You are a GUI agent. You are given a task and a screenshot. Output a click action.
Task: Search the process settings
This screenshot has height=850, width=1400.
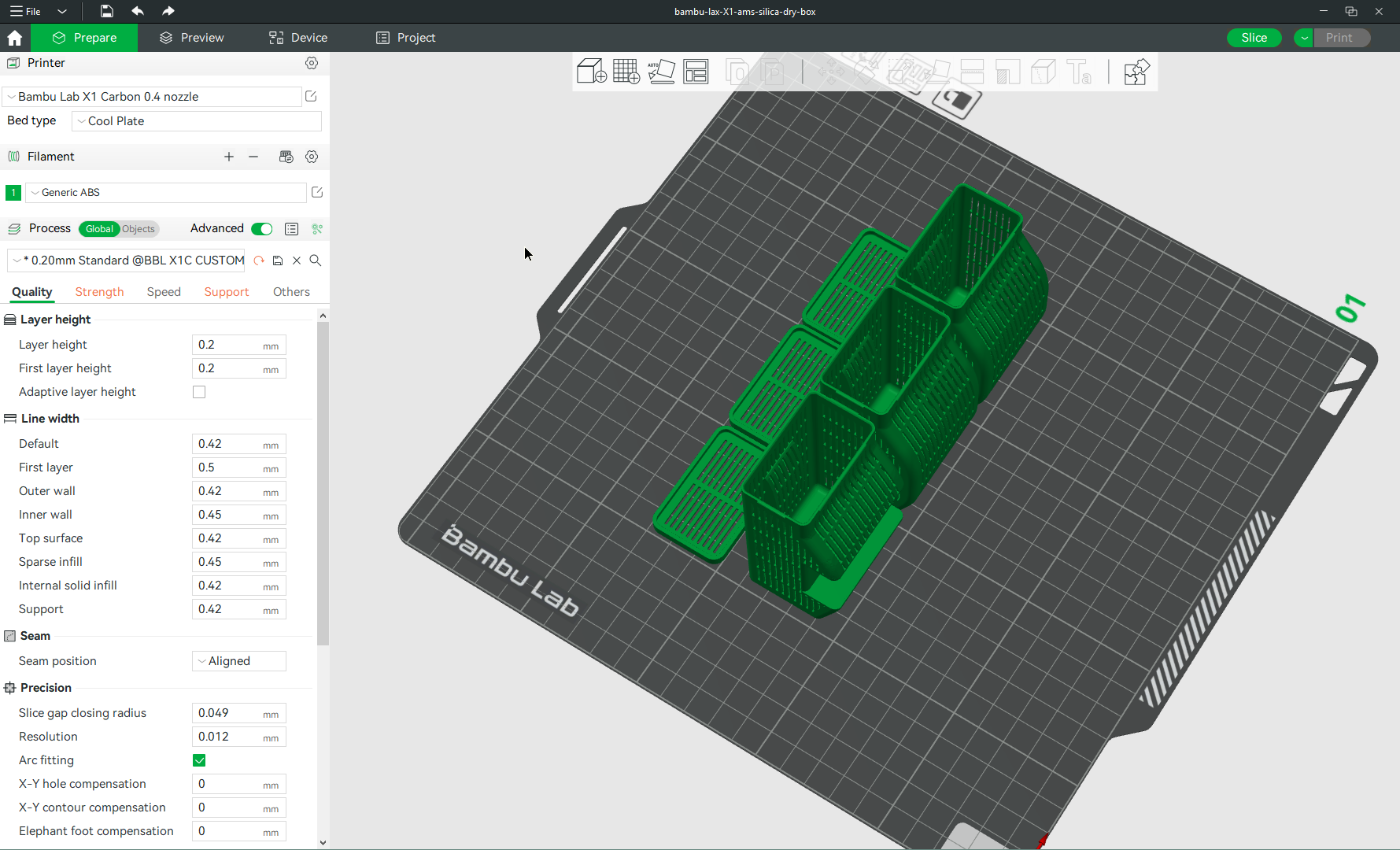point(316,261)
